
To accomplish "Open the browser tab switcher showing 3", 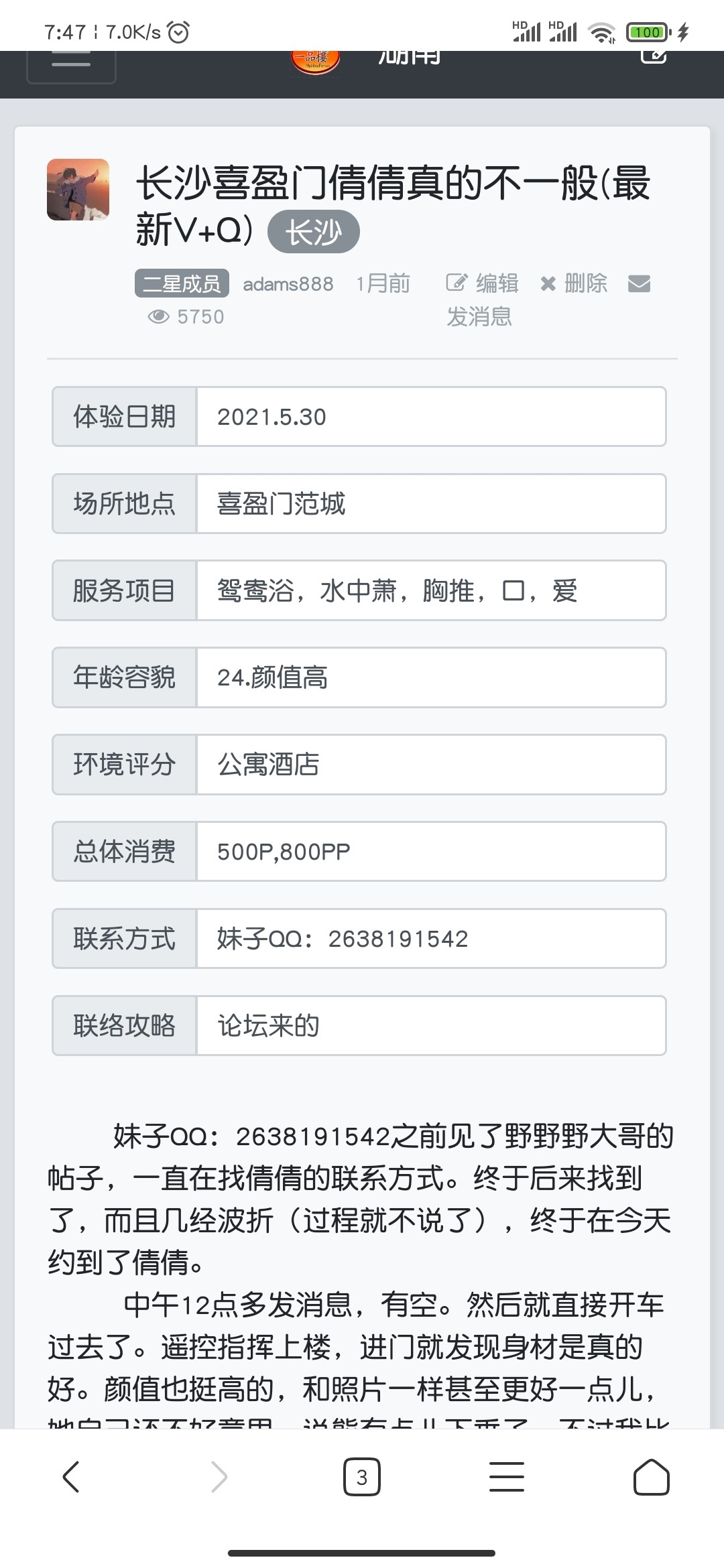I will [x=362, y=1477].
